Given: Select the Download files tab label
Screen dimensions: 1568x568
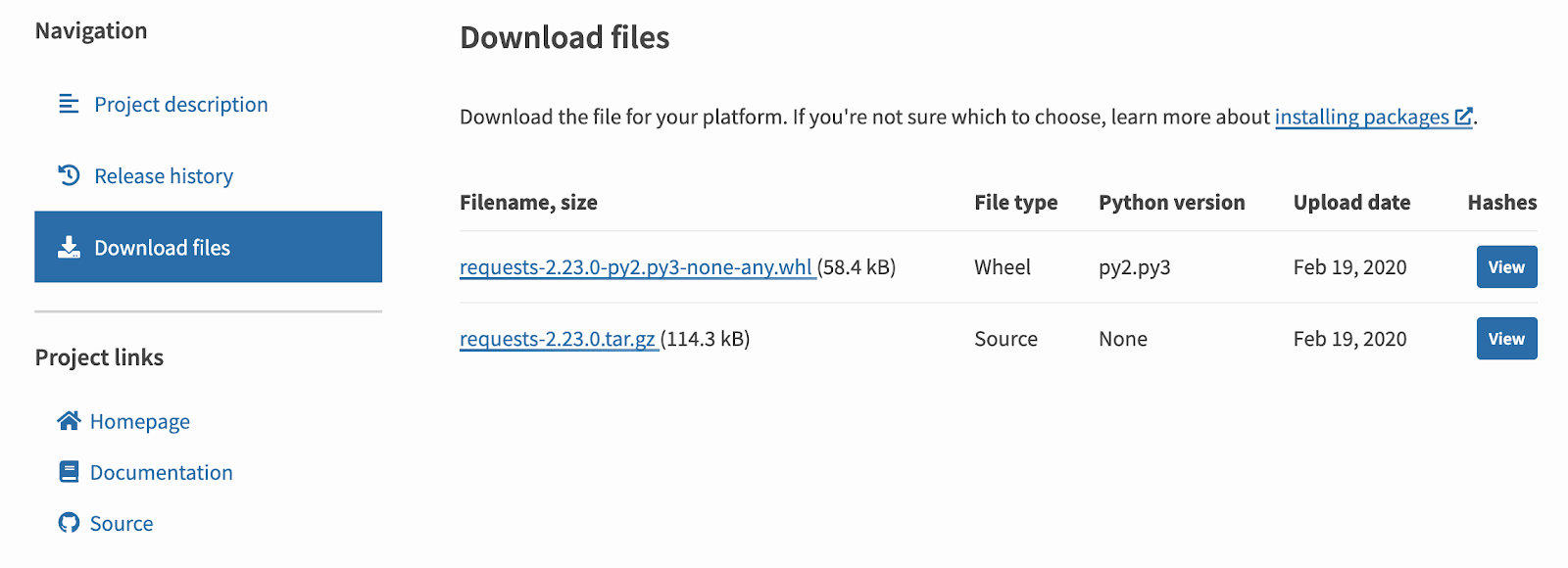Looking at the screenshot, I should click(x=162, y=248).
